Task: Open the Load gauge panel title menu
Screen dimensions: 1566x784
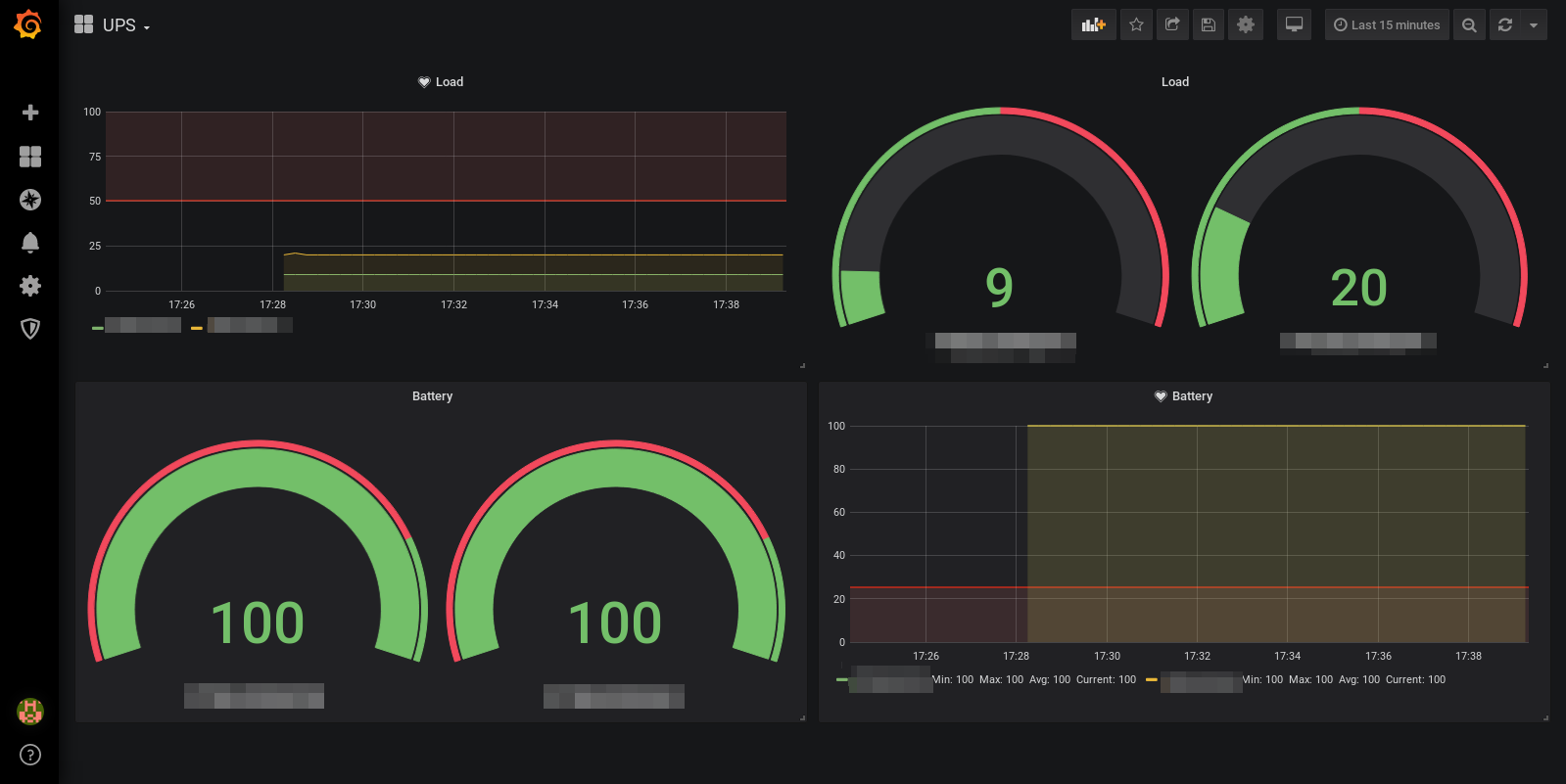Action: click(x=1175, y=81)
